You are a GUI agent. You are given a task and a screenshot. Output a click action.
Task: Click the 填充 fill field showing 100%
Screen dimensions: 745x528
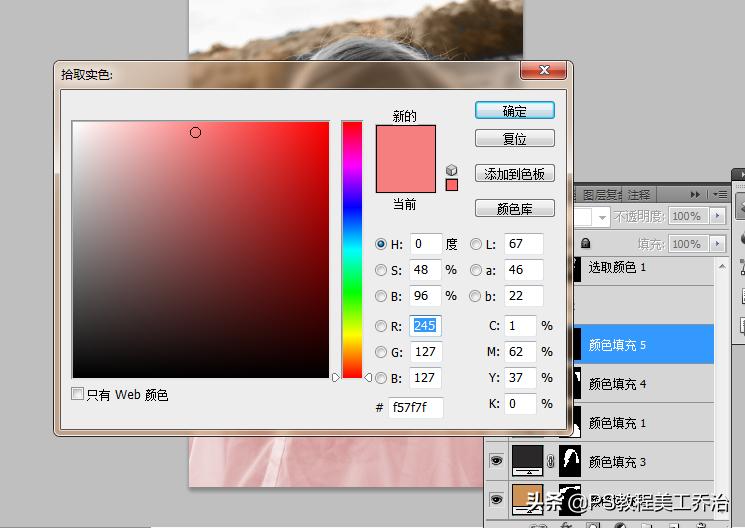(688, 244)
